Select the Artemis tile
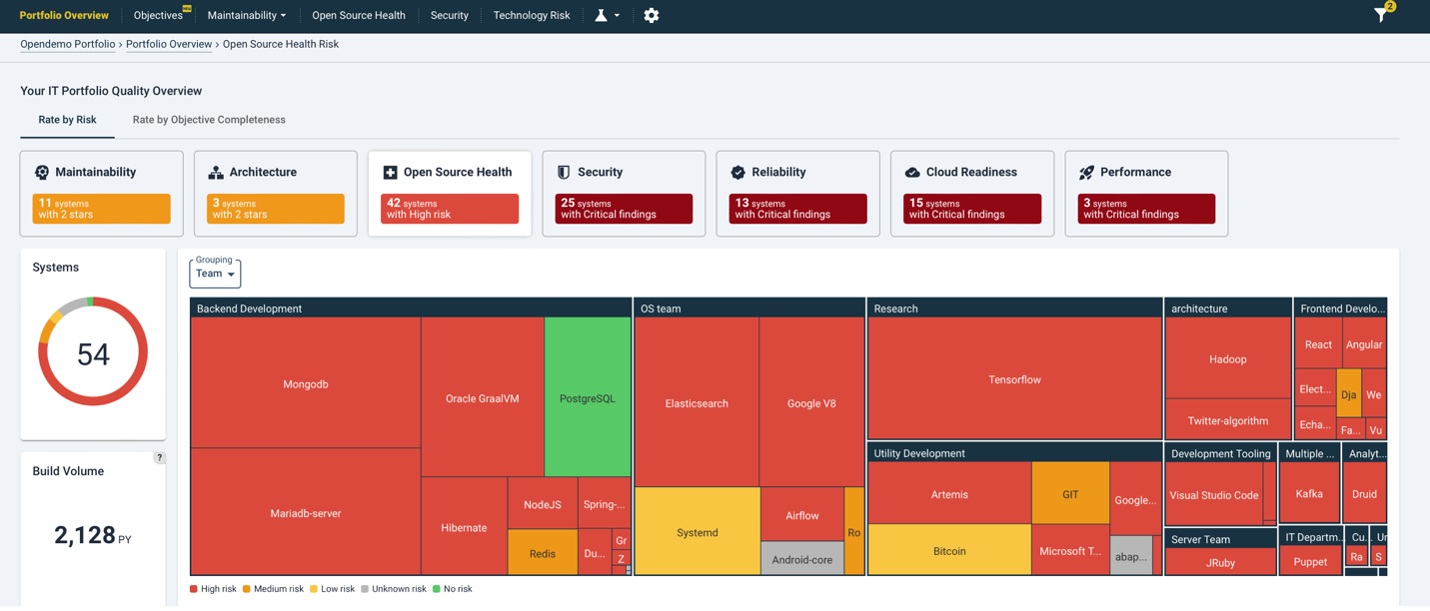1430x611 pixels. point(949,494)
